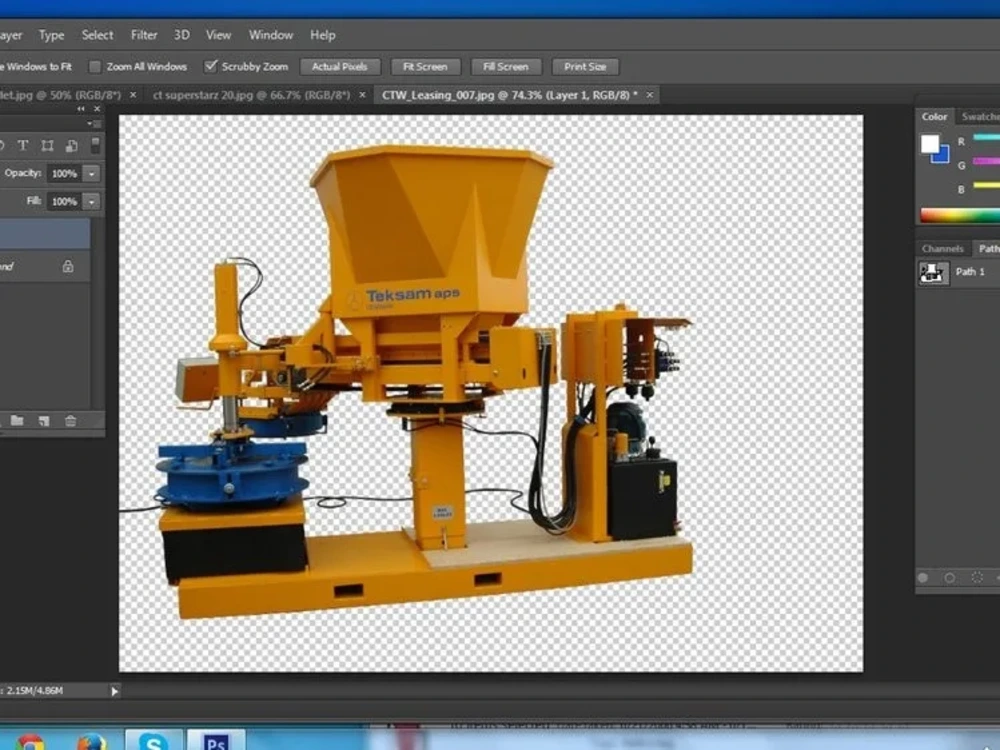This screenshot has height=750, width=1000.
Task: Open the Window menu
Action: (x=271, y=35)
